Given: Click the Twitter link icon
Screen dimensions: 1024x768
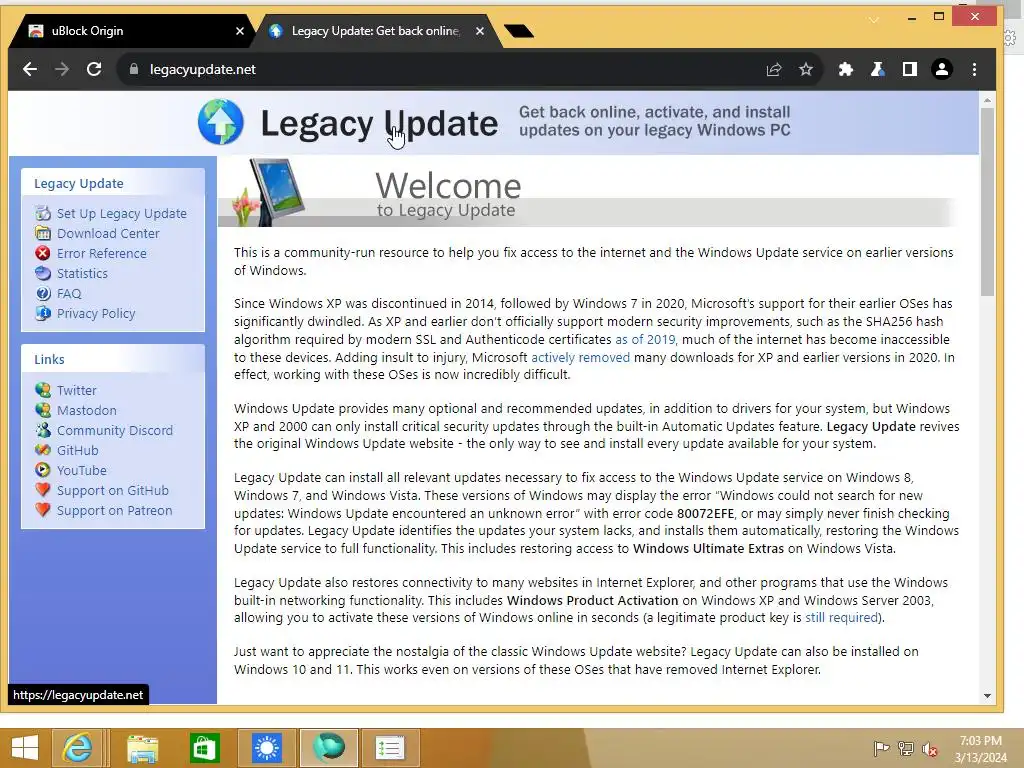Looking at the screenshot, I should point(43,390).
